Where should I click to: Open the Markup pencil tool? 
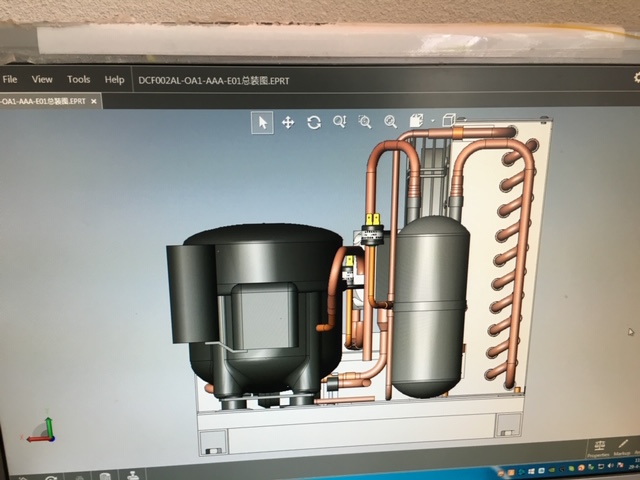click(622, 446)
